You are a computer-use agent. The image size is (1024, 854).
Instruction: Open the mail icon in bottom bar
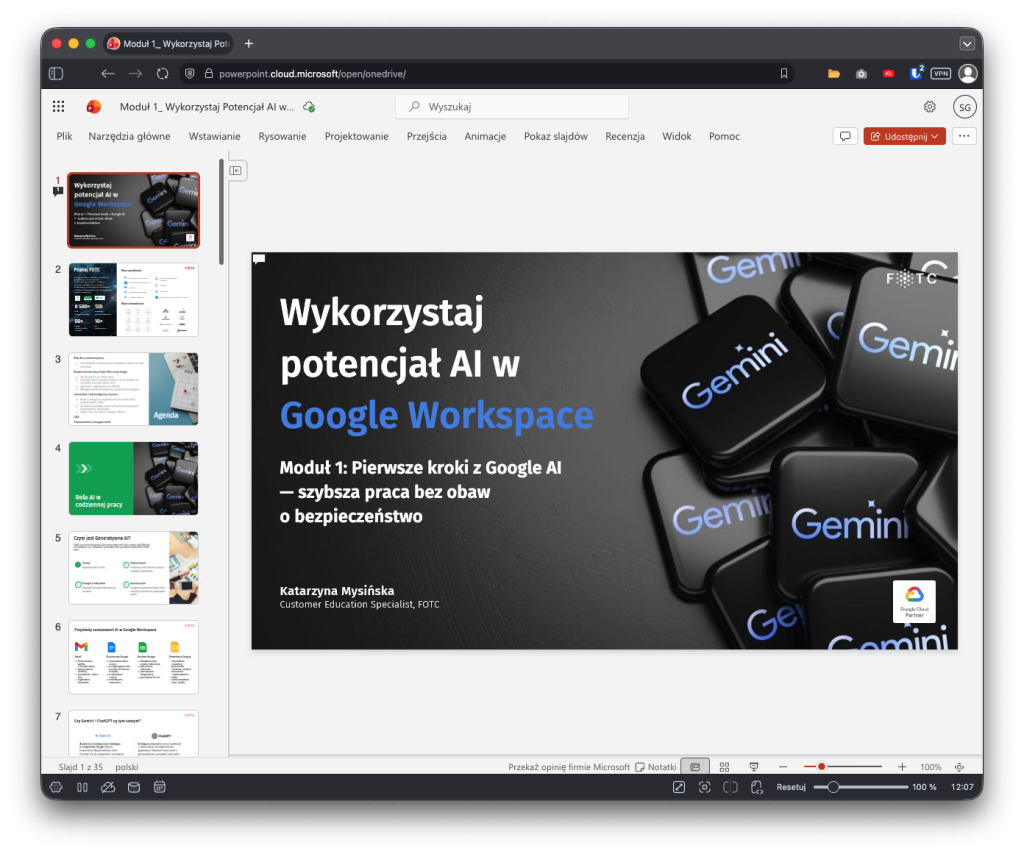tap(134, 787)
